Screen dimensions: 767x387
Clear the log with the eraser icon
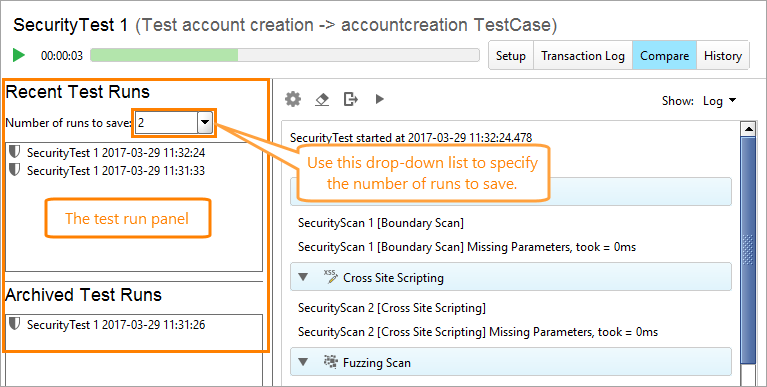[321, 100]
